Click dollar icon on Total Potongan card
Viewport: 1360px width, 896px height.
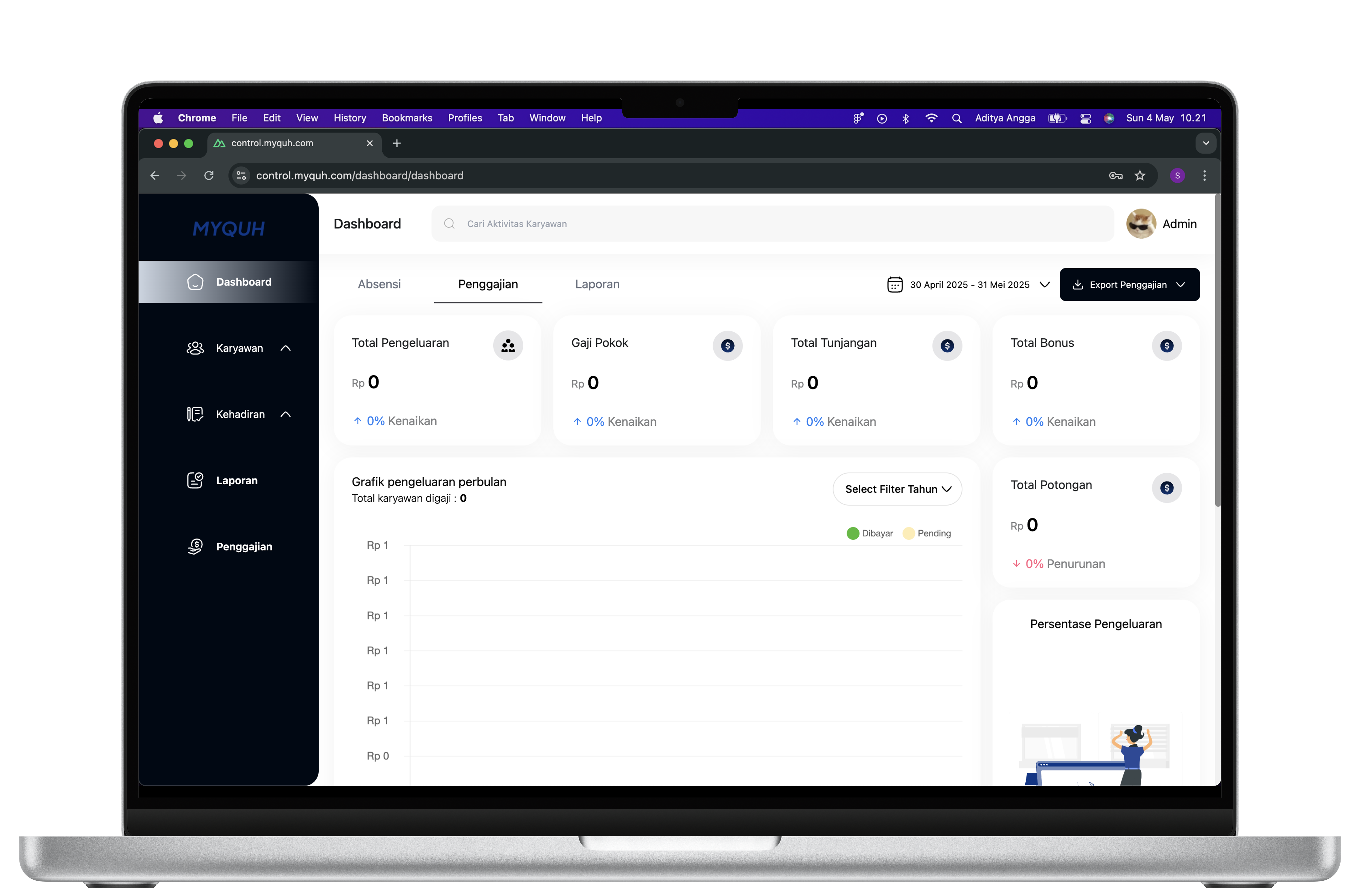(x=1166, y=488)
